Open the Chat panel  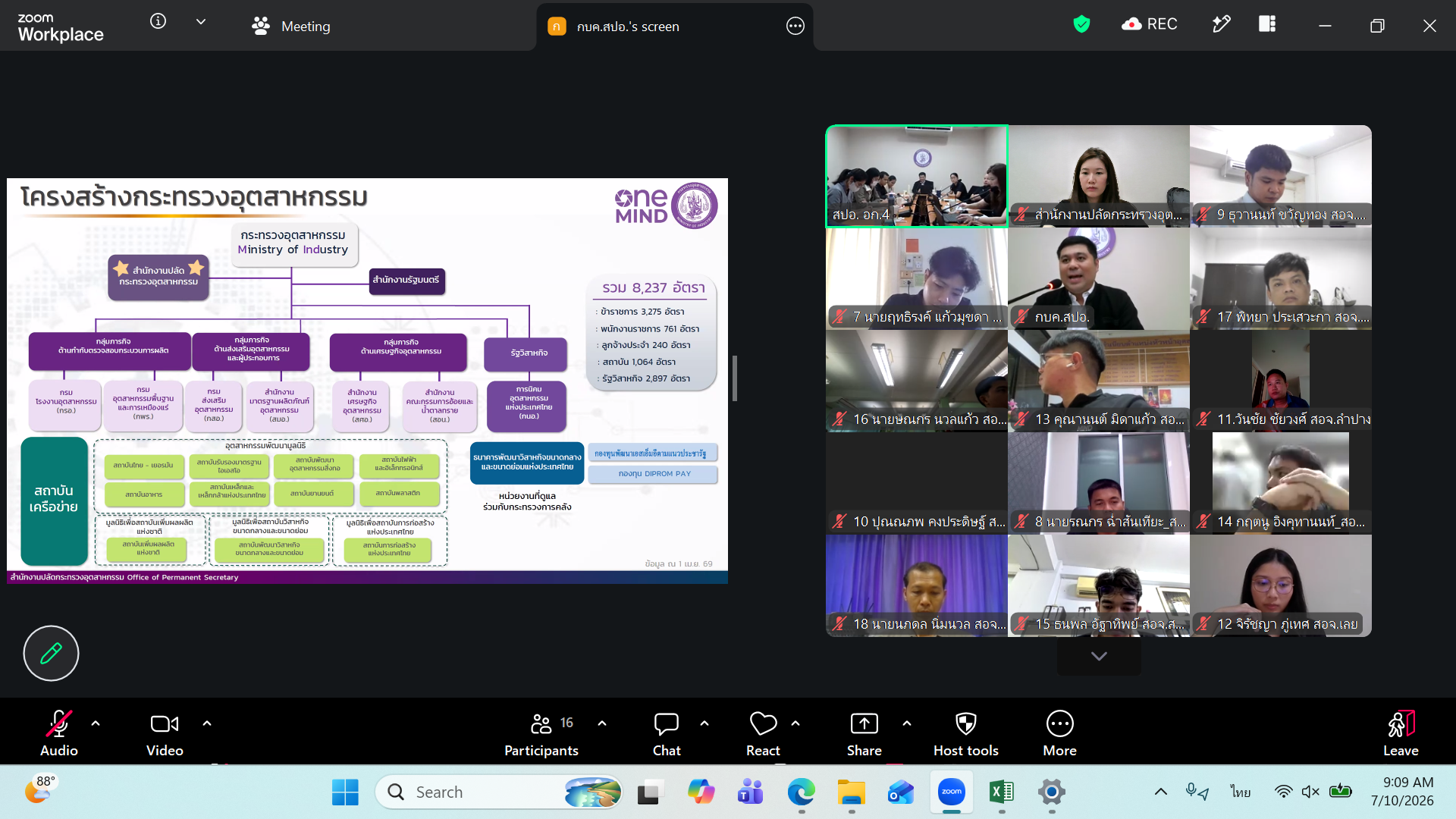pyautogui.click(x=667, y=733)
